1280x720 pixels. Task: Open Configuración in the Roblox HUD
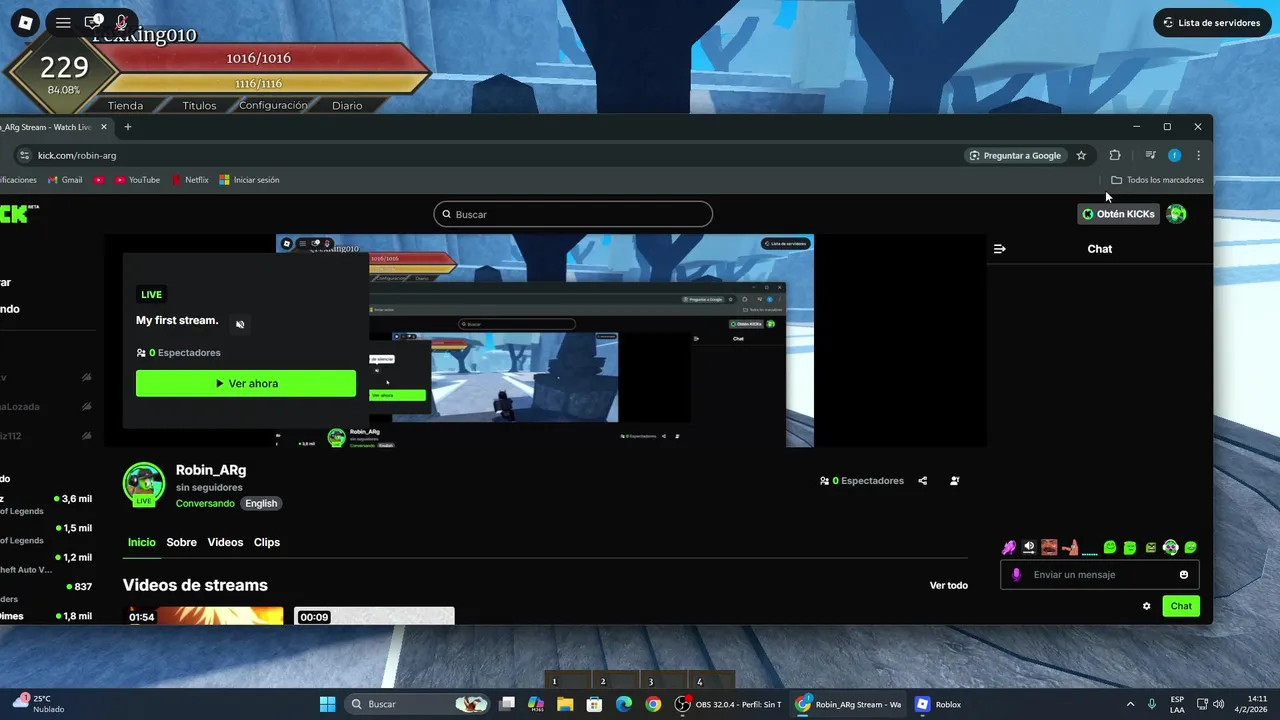pyautogui.click(x=273, y=105)
